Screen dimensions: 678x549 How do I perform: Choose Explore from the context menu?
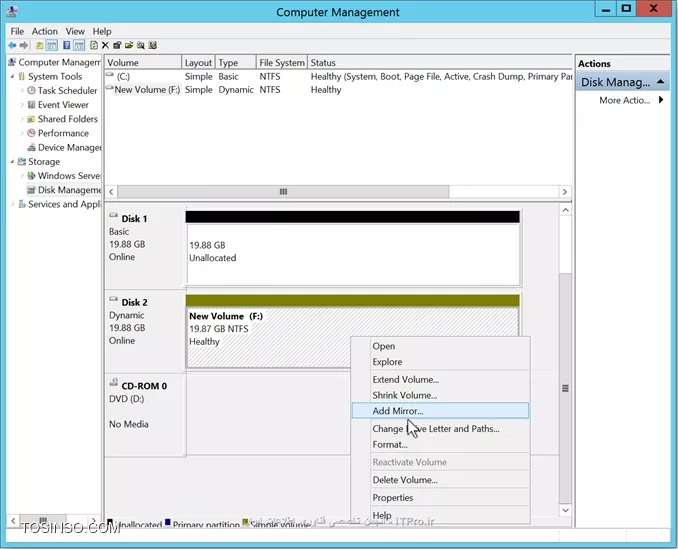tap(440, 362)
